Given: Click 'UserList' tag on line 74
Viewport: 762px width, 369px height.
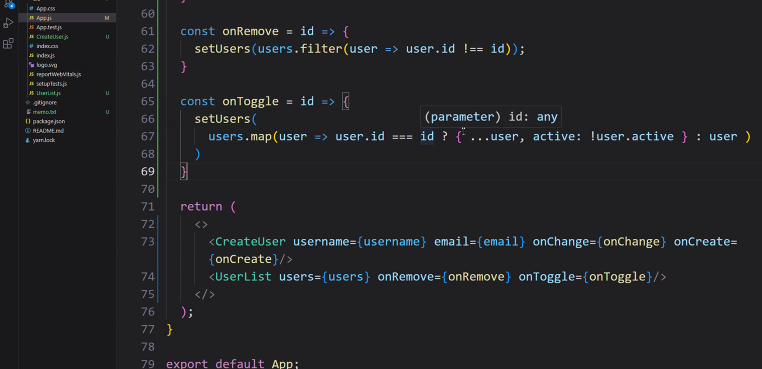Looking at the screenshot, I should coord(243,276).
